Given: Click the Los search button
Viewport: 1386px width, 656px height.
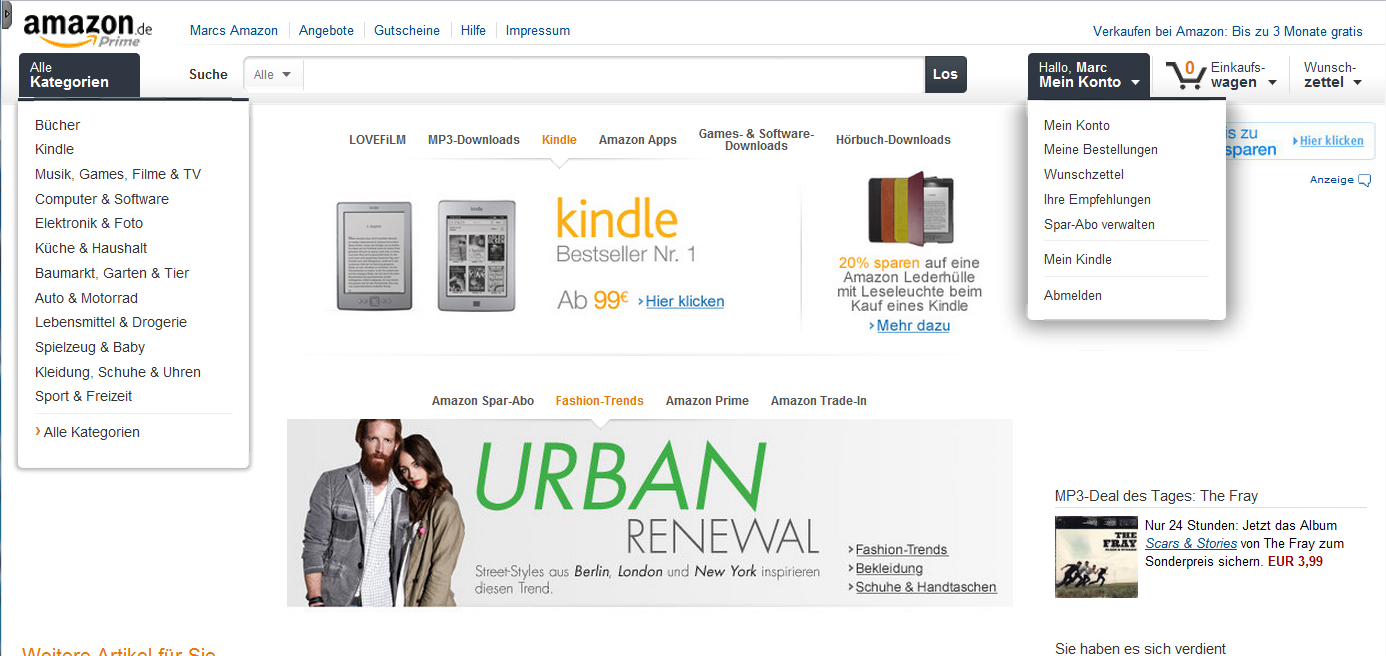Looking at the screenshot, I should 945,75.
